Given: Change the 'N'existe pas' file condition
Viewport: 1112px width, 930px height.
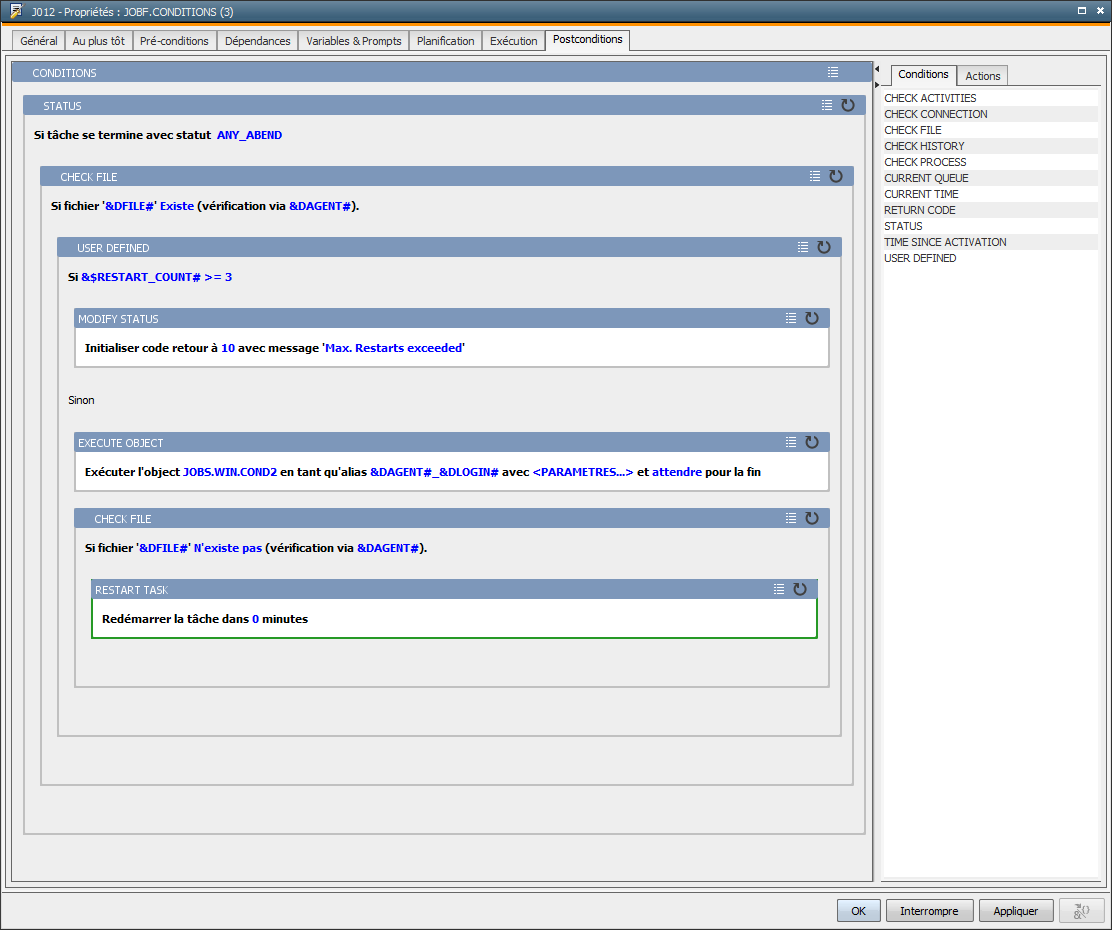Looking at the screenshot, I should [228, 548].
